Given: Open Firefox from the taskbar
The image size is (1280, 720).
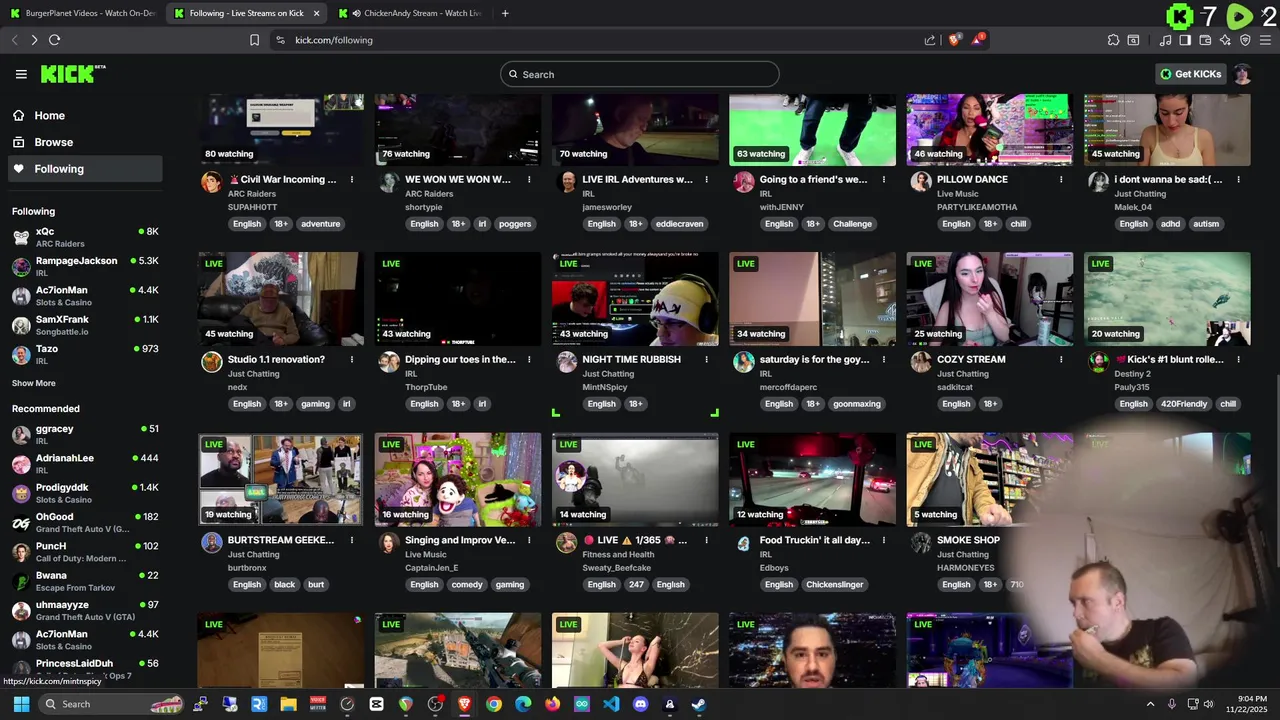Looking at the screenshot, I should 553,704.
